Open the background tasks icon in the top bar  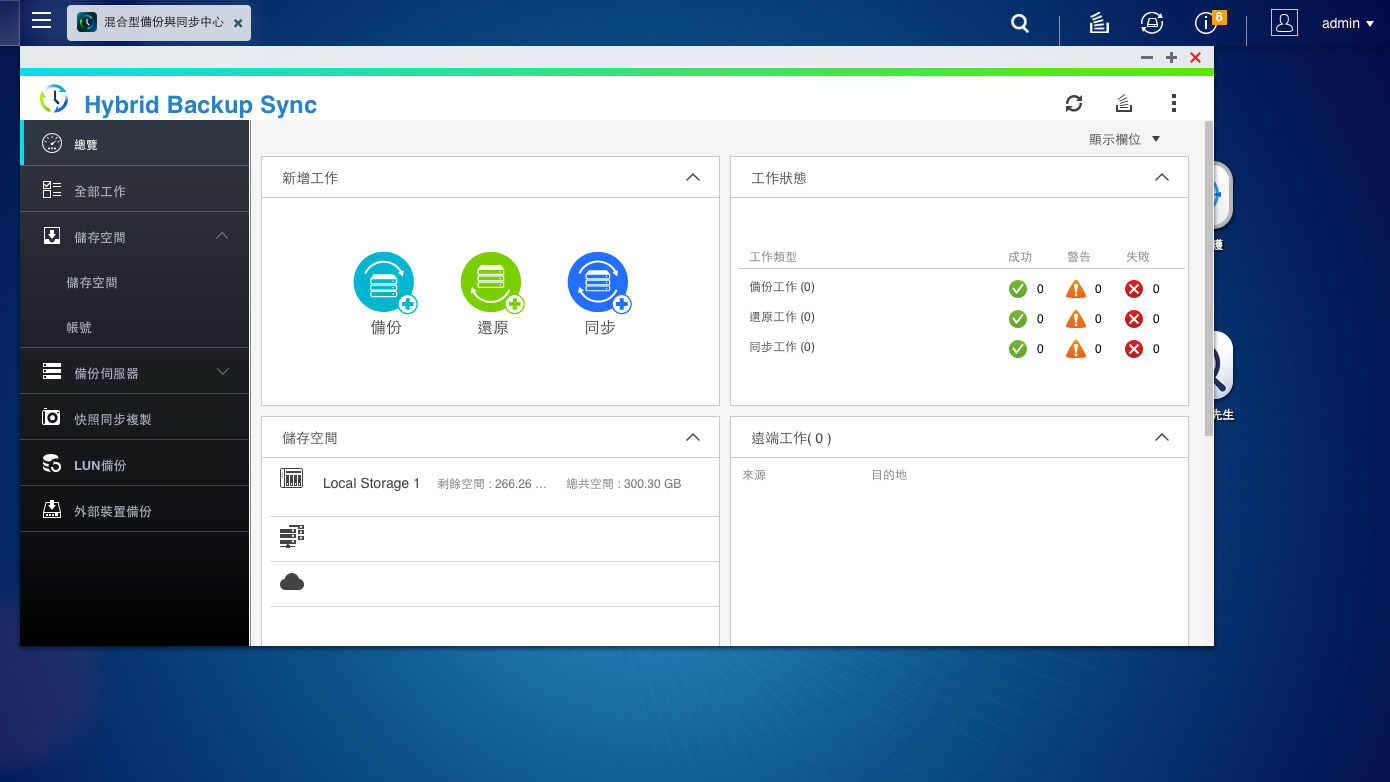tap(1099, 23)
